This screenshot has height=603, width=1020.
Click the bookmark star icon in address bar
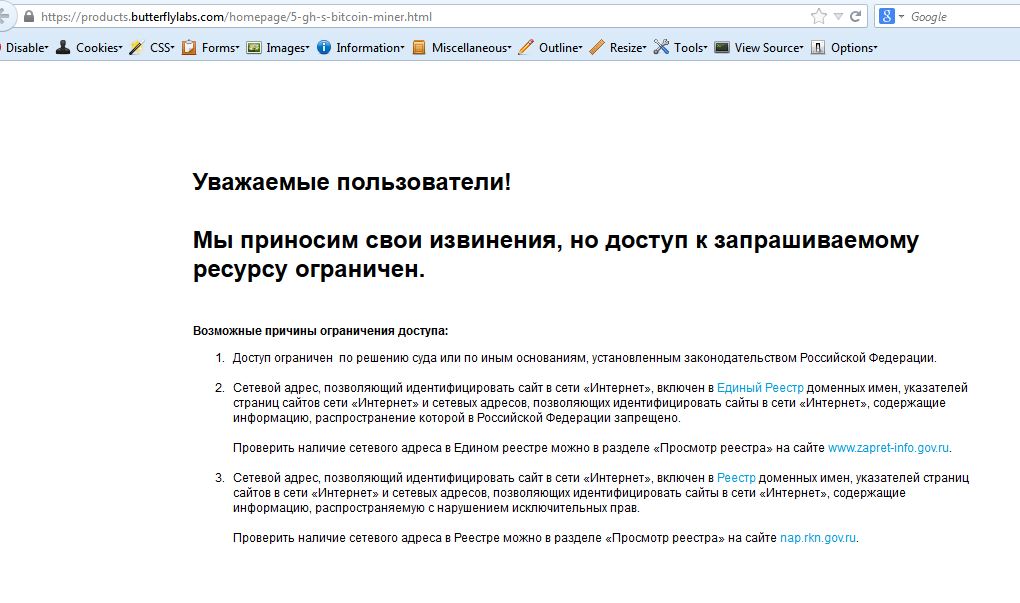click(819, 16)
